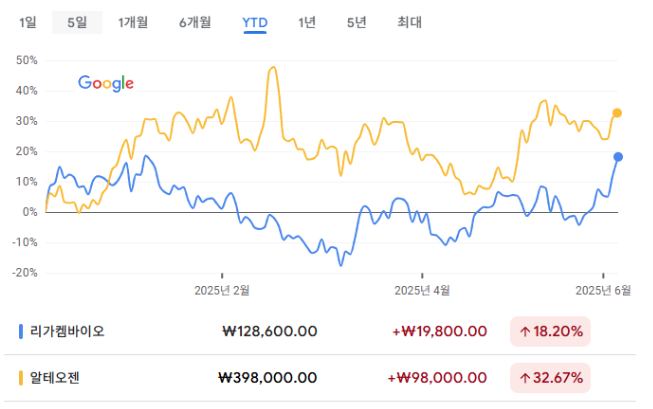653x409 pixels.
Task: Click the ↑32.67% change badge
Action: pyautogui.click(x=550, y=378)
